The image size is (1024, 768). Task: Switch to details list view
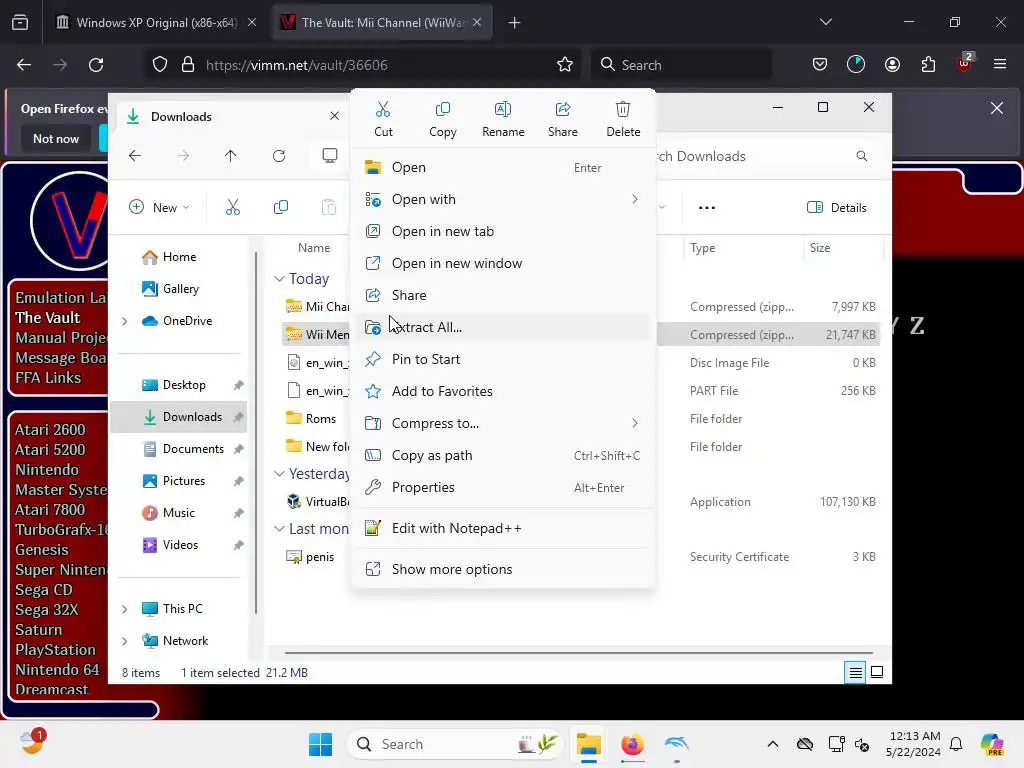[855, 672]
